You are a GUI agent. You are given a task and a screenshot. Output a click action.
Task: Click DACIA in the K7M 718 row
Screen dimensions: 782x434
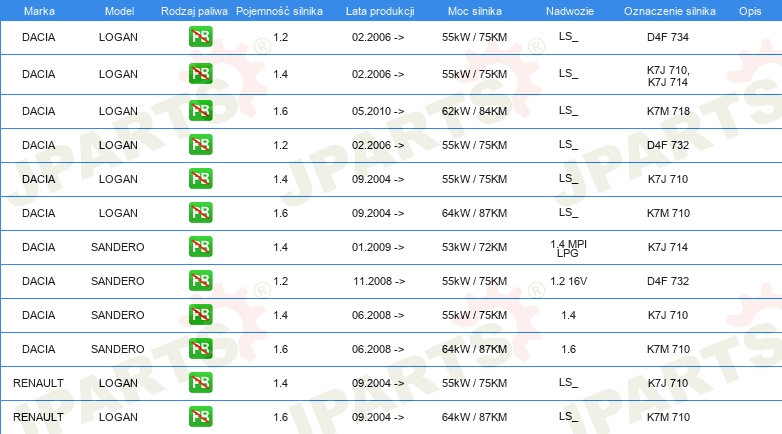[x=38, y=111]
